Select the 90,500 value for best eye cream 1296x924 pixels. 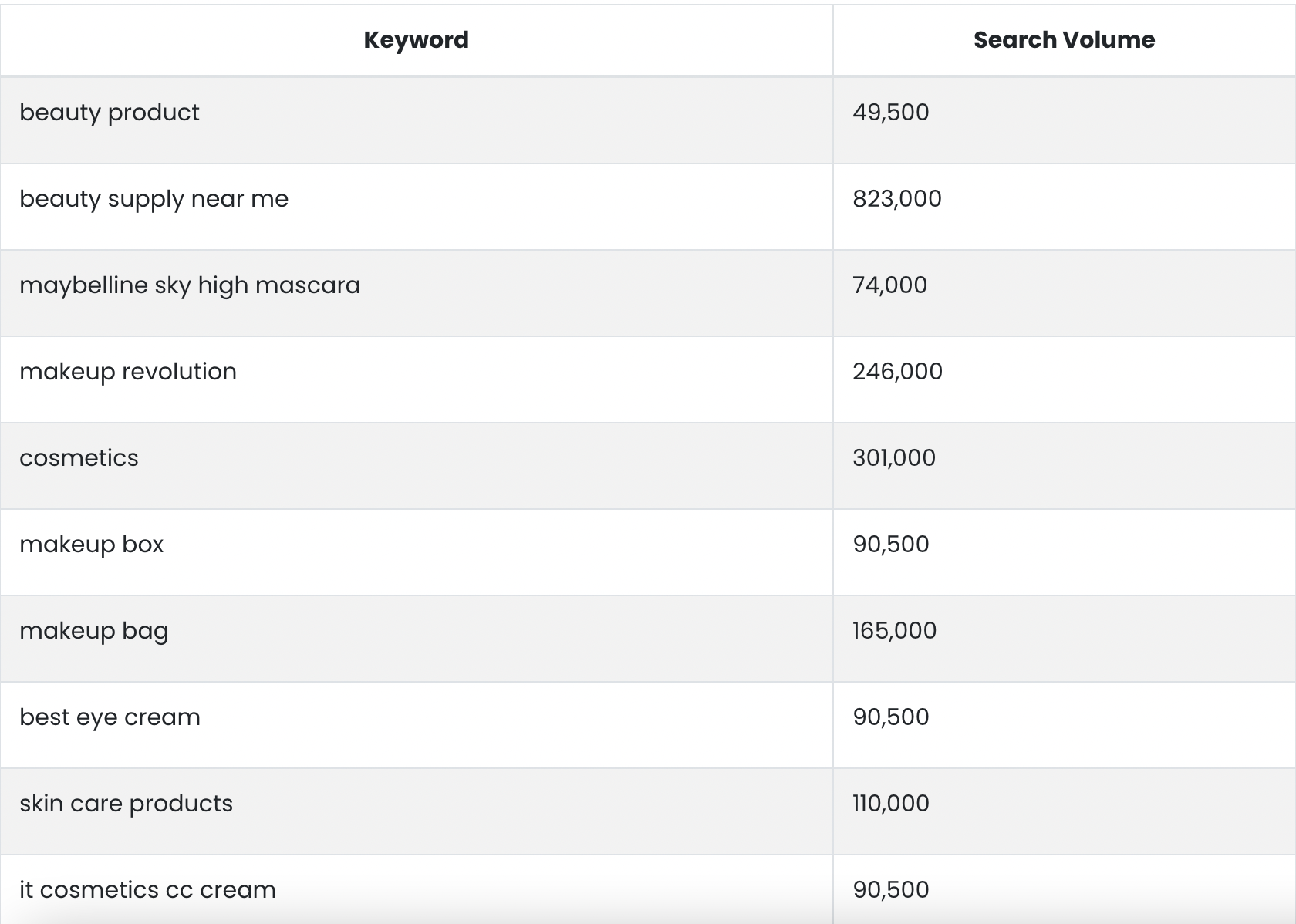pos(890,717)
